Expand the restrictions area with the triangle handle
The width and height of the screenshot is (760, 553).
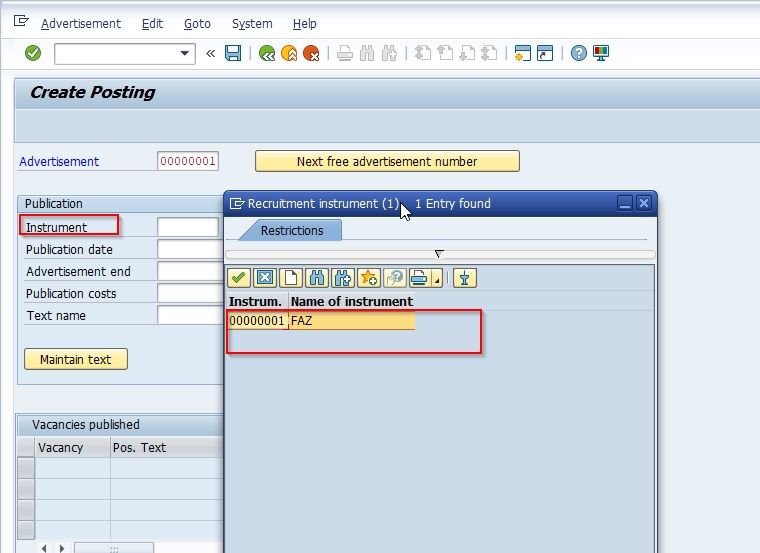coord(439,254)
